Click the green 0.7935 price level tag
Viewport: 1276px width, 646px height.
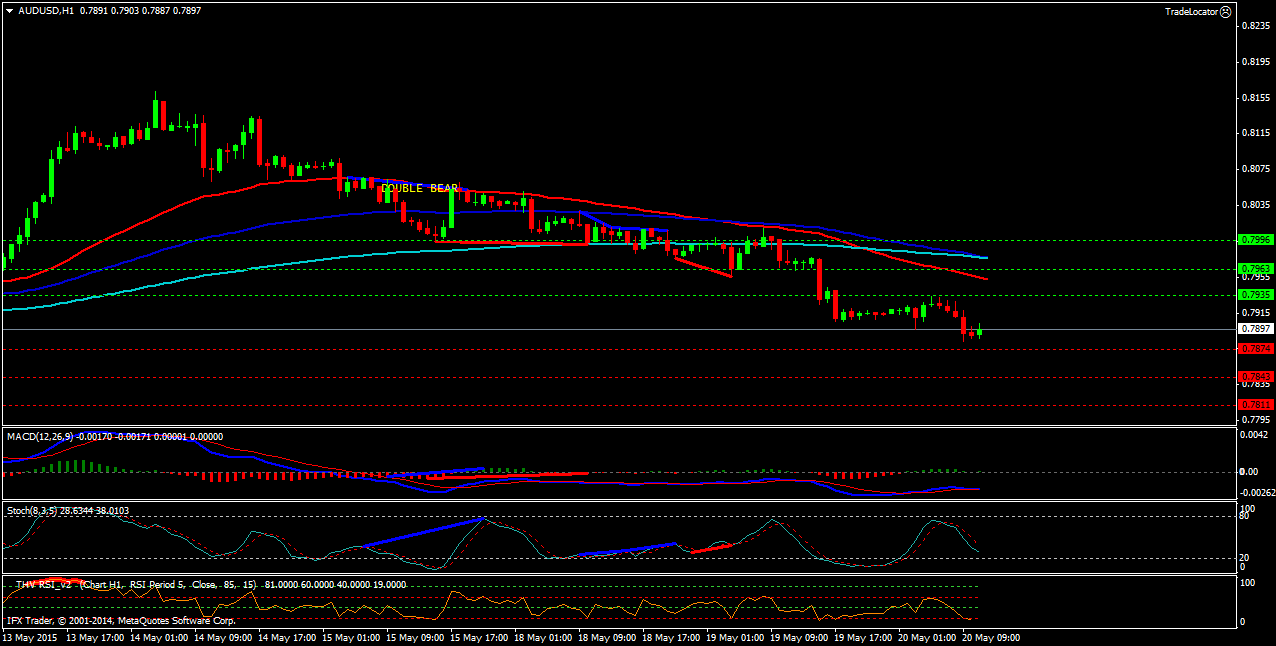[x=1255, y=295]
